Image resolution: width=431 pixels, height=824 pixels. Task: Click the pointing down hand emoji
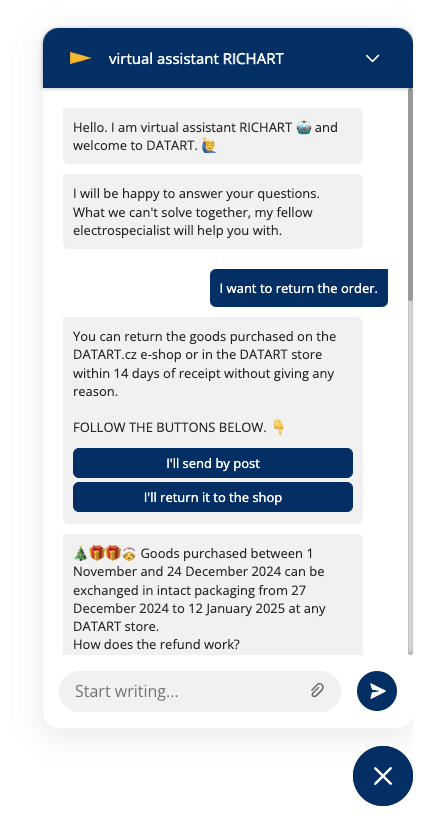[x=279, y=427]
